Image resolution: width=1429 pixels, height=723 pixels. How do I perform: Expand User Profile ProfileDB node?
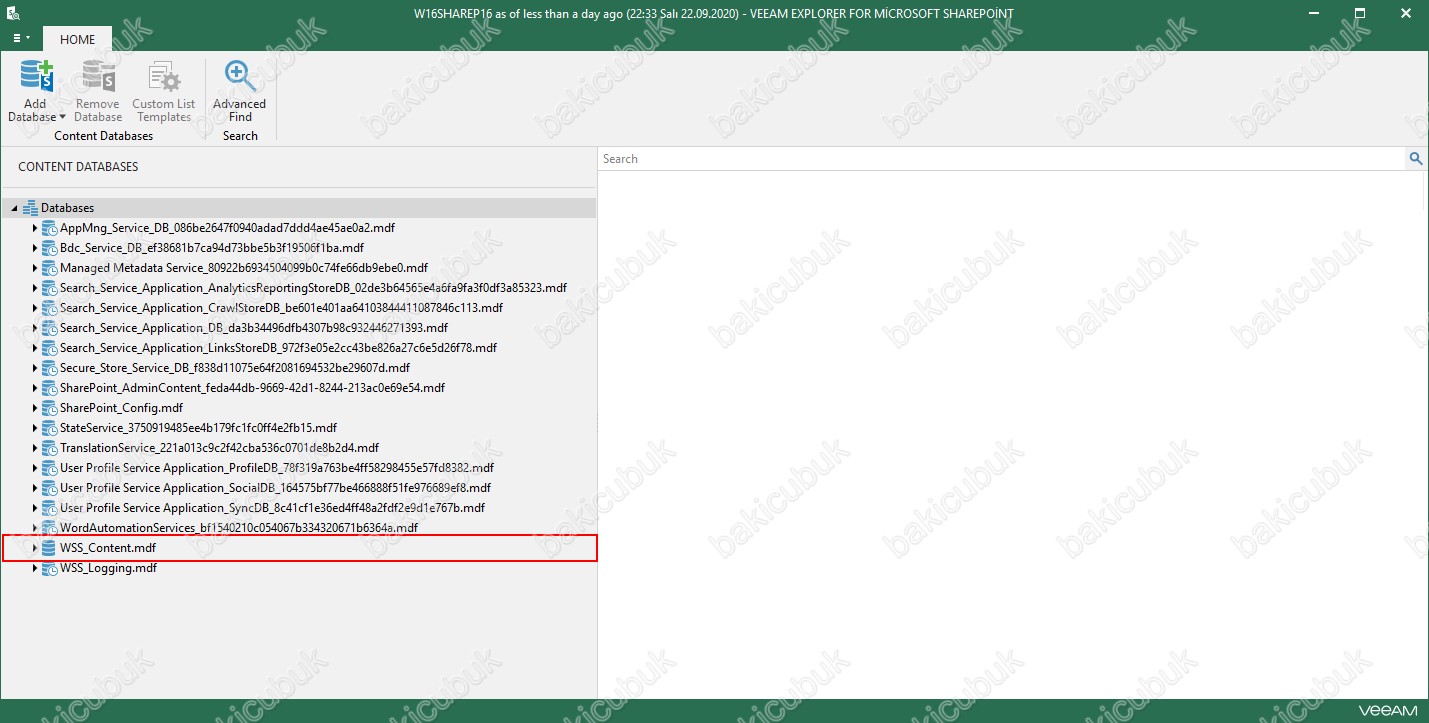[35, 468]
